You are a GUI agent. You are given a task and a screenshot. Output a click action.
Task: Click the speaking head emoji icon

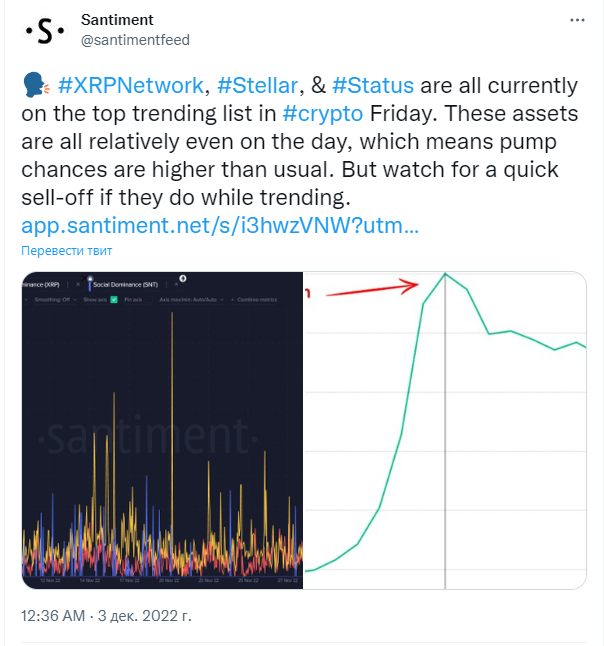[x=36, y=85]
